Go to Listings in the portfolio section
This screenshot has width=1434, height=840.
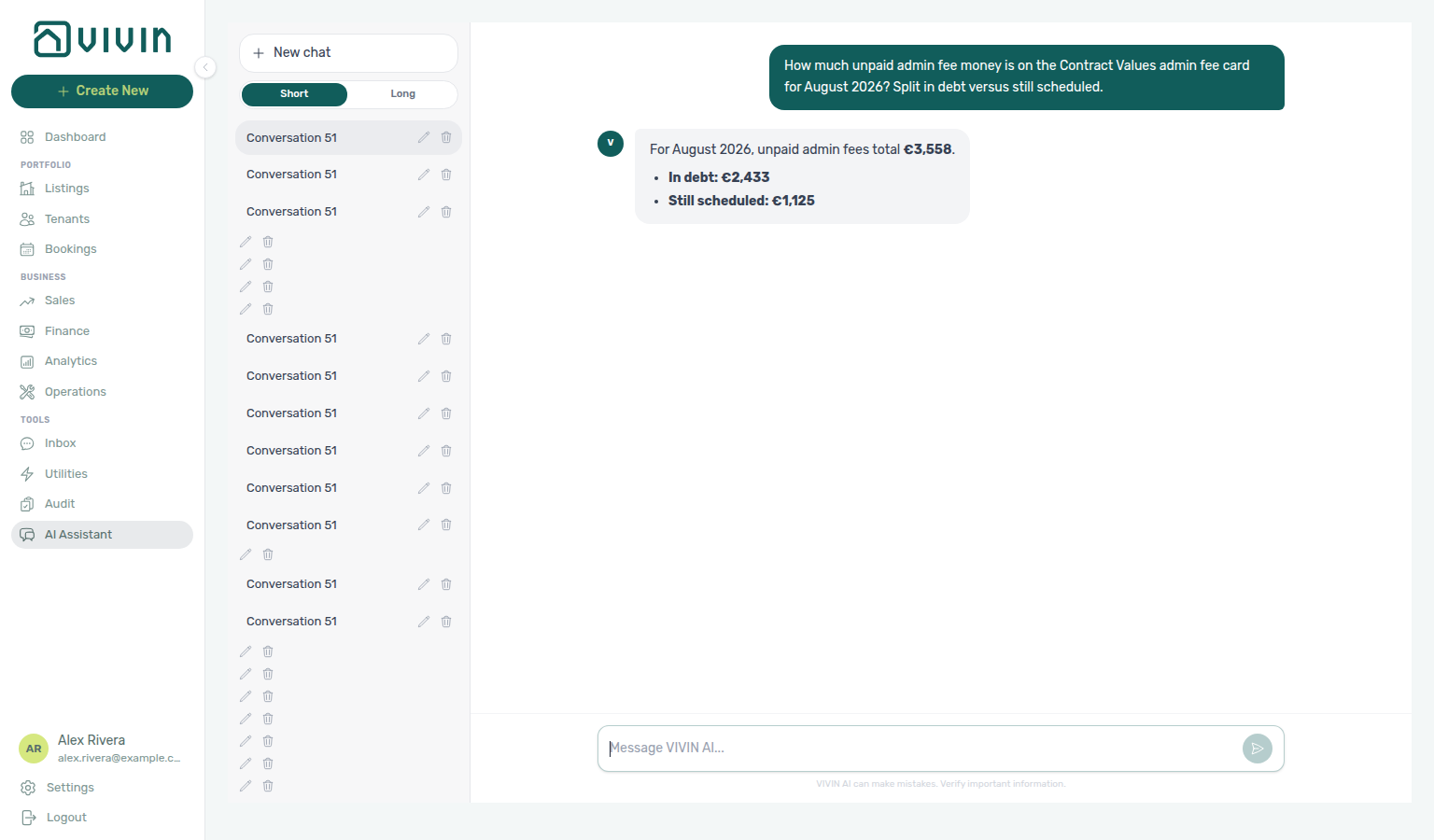point(102,189)
